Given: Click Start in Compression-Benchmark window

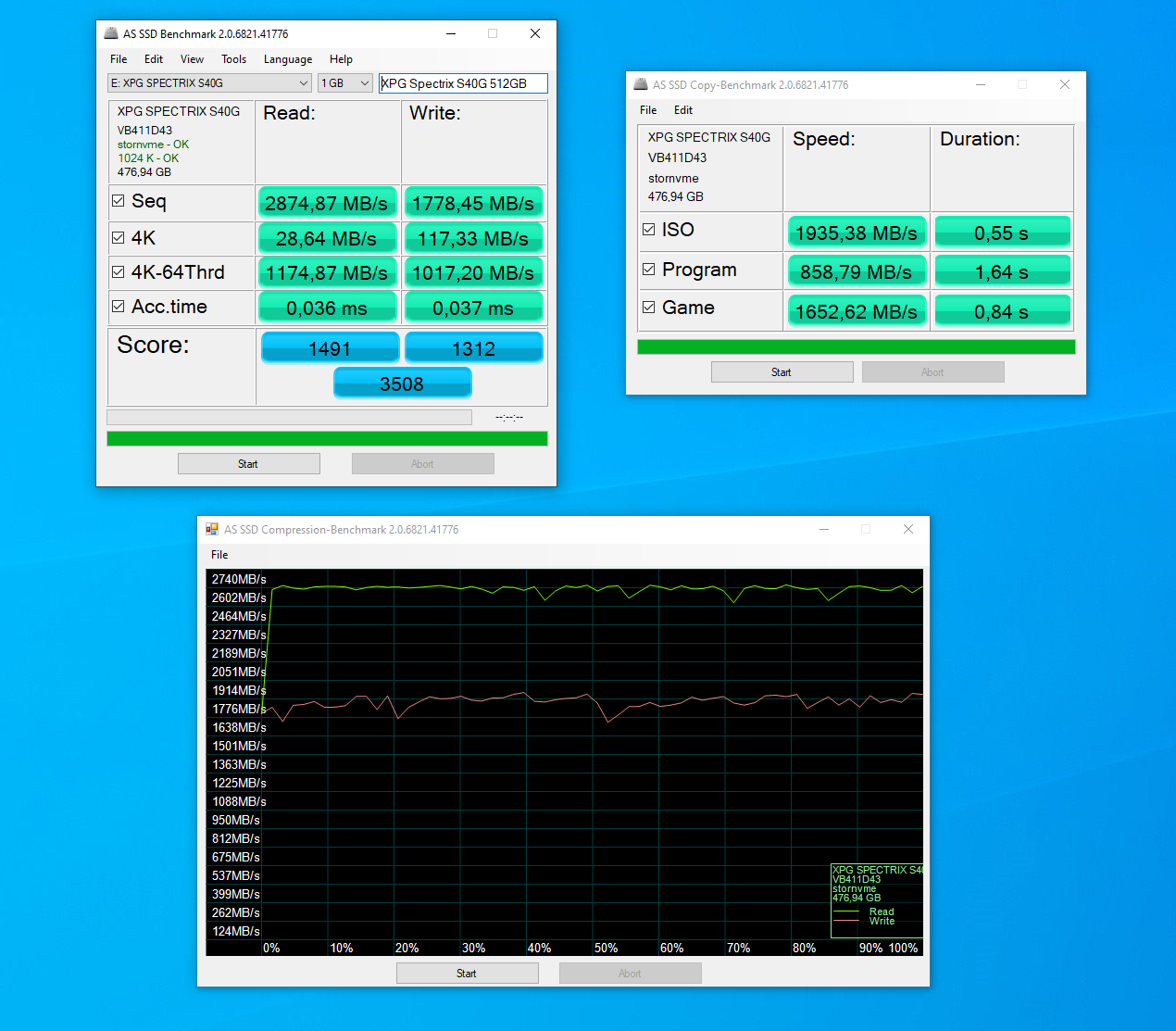Looking at the screenshot, I should (467, 974).
